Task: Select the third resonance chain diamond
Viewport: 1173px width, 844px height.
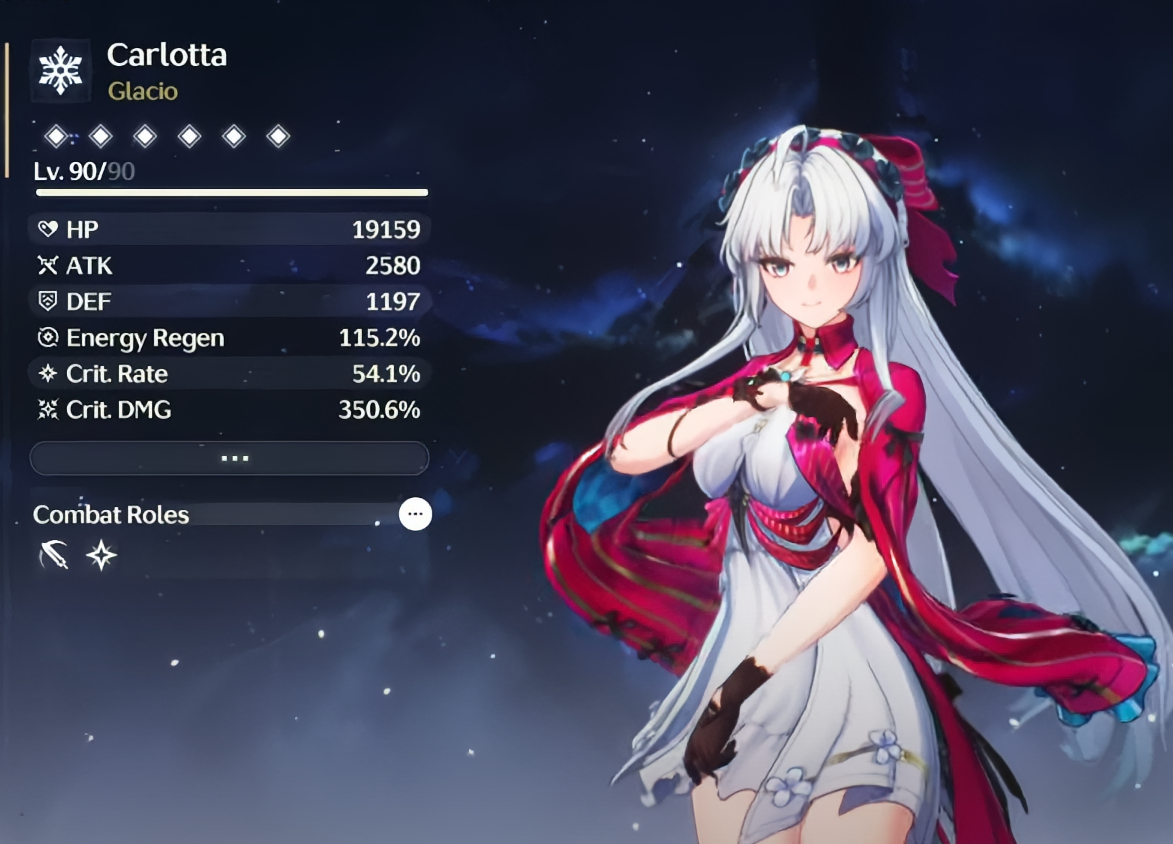Action: [145, 136]
